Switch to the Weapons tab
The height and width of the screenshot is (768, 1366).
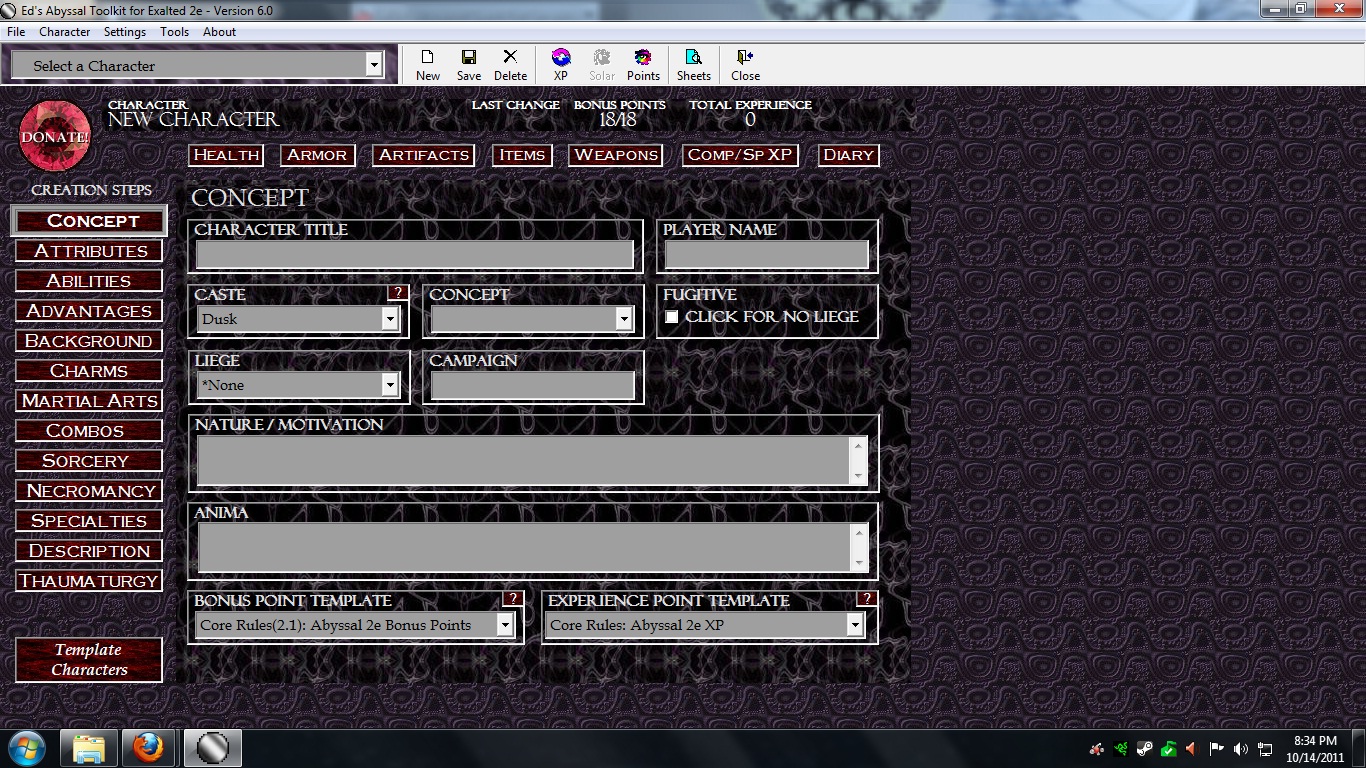616,155
